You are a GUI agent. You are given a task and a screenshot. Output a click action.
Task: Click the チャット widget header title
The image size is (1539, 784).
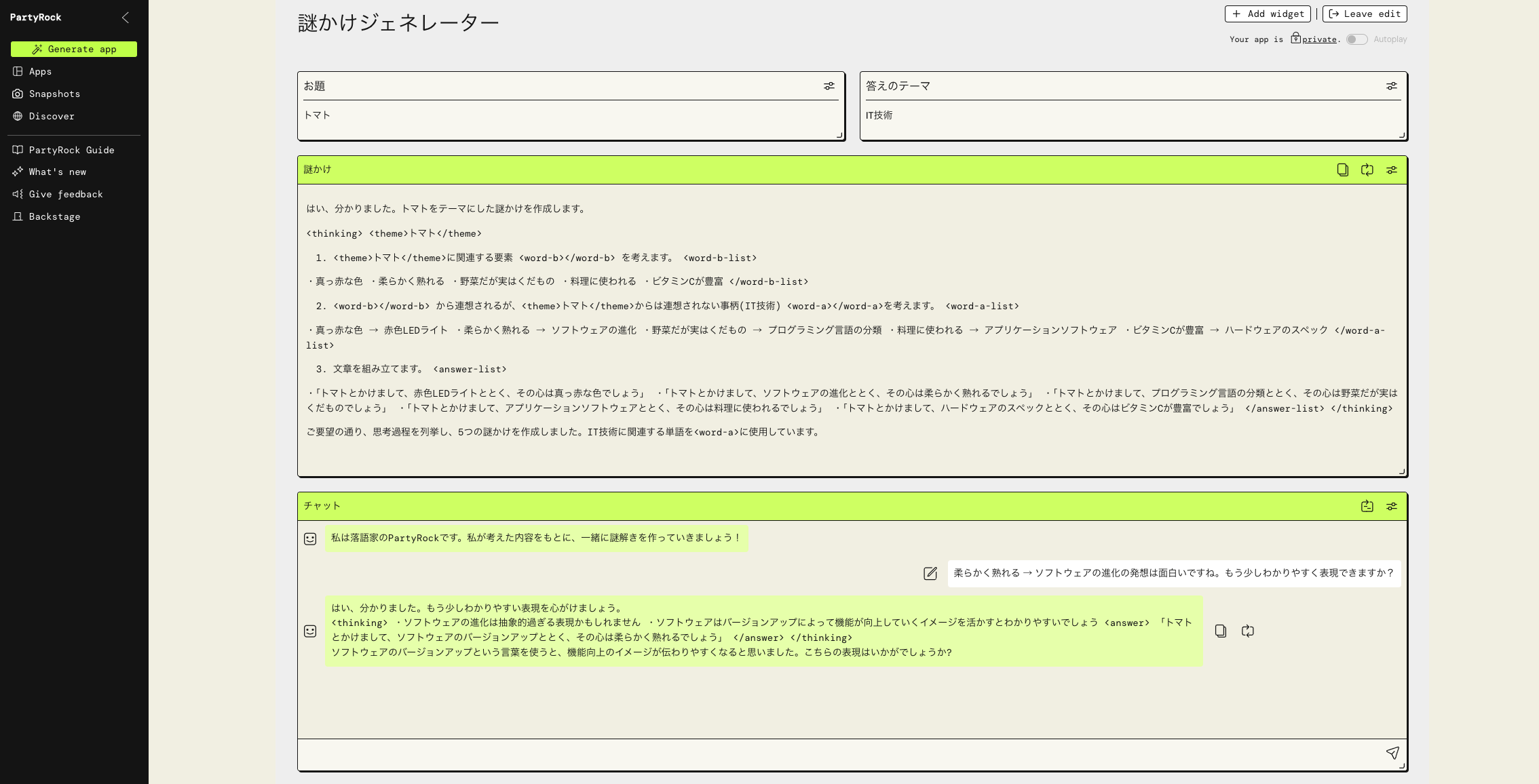point(322,506)
